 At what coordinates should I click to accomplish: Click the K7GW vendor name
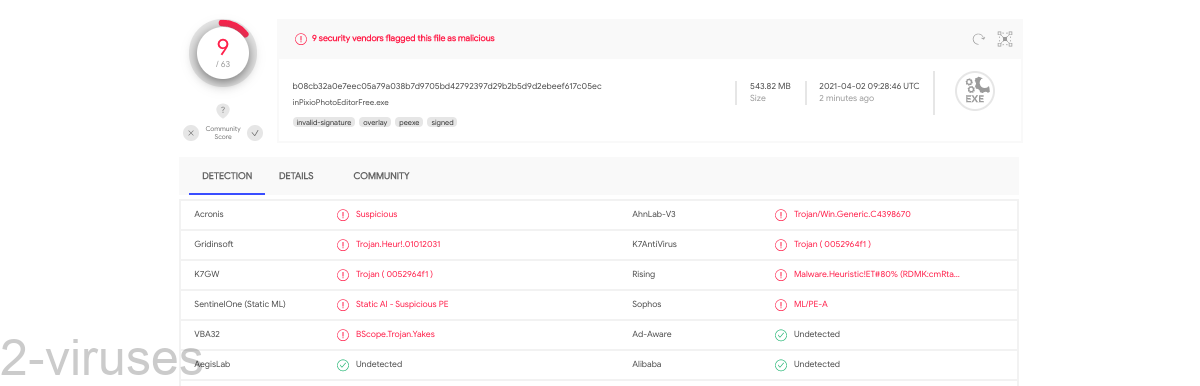pyautogui.click(x=207, y=274)
